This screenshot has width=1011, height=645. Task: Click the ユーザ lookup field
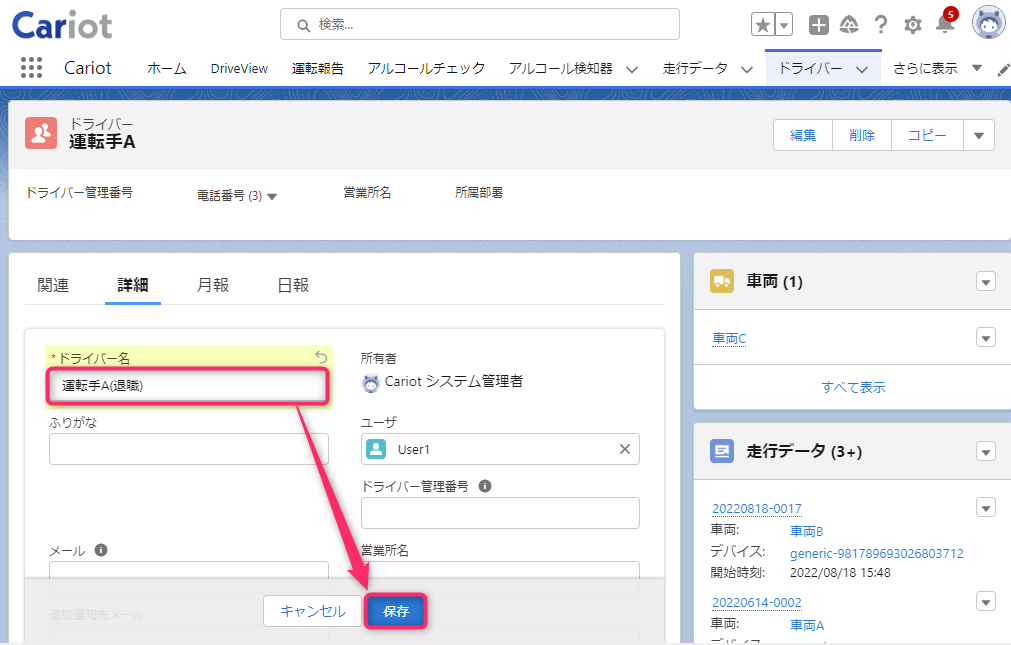[x=500, y=449]
